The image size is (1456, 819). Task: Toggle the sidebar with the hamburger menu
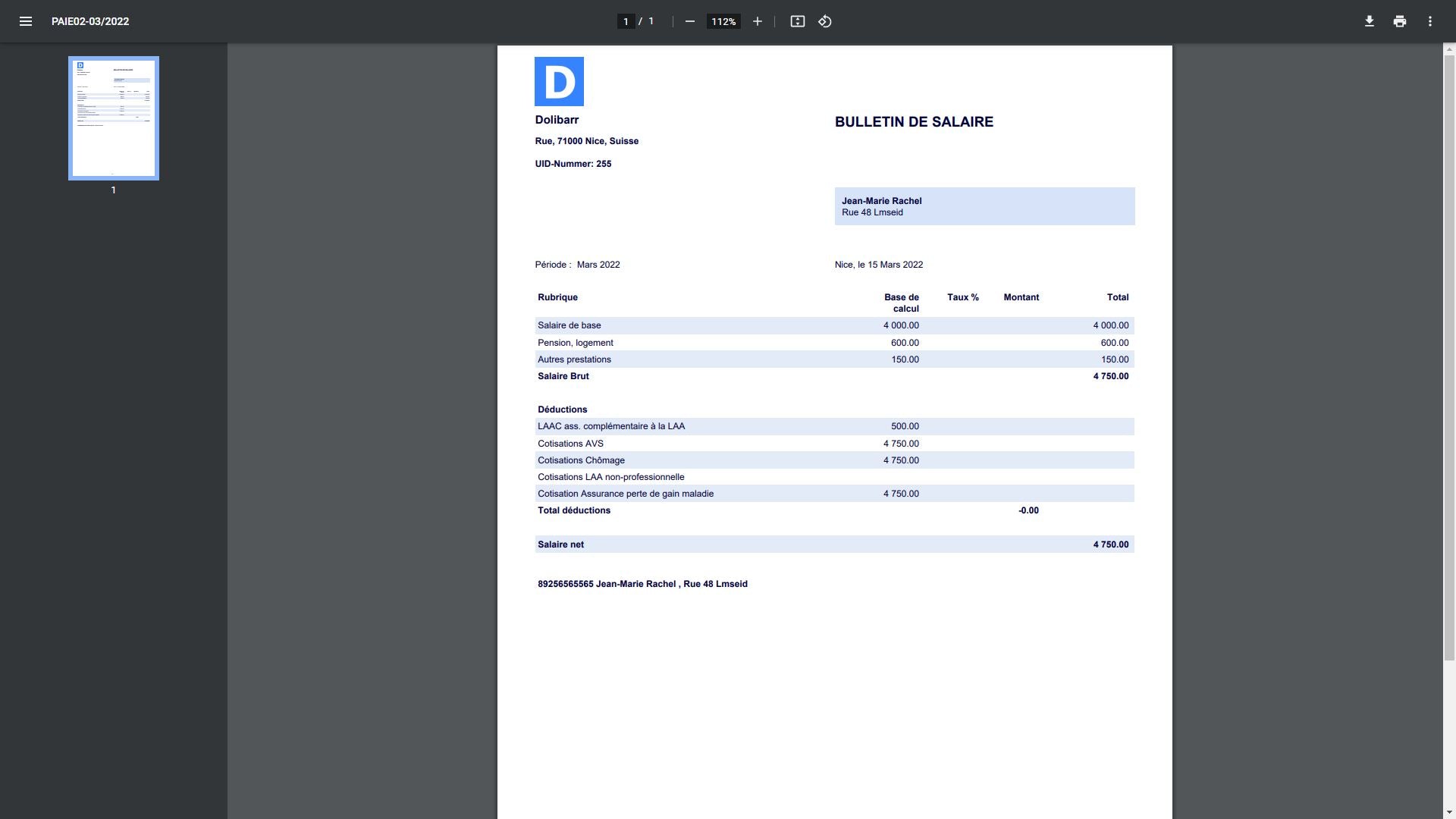pos(25,21)
